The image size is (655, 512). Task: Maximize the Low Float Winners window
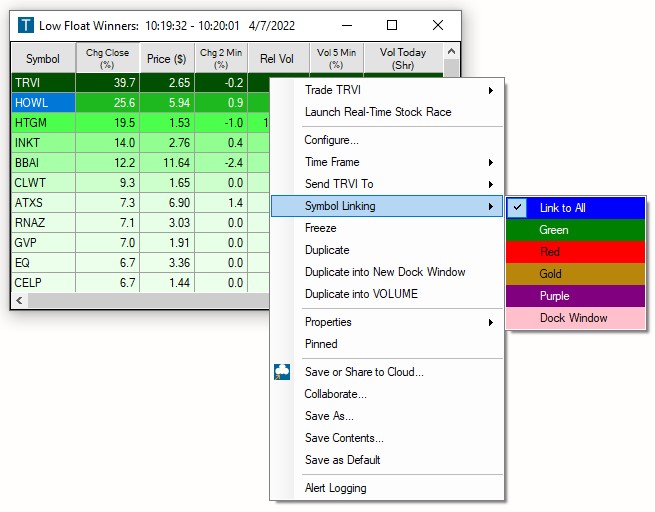pyautogui.click(x=392, y=25)
